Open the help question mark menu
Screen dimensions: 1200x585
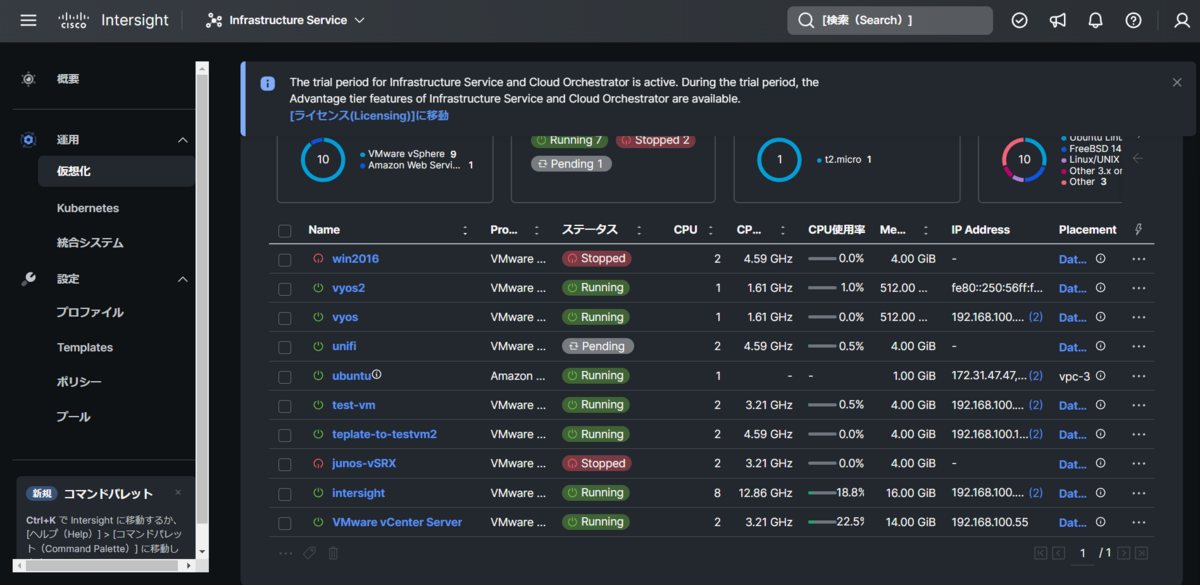(x=1133, y=20)
